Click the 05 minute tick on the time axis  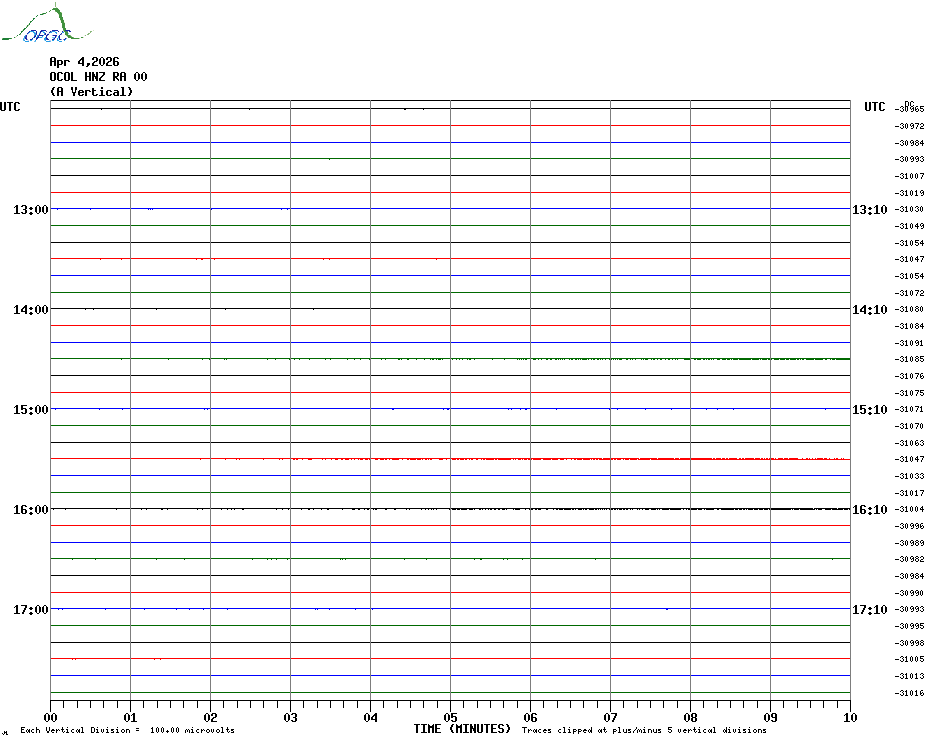click(x=450, y=717)
